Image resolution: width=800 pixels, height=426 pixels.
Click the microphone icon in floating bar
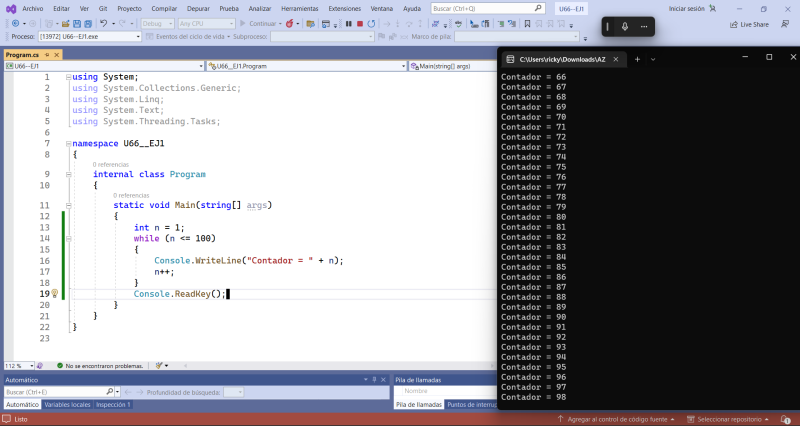[625, 26]
